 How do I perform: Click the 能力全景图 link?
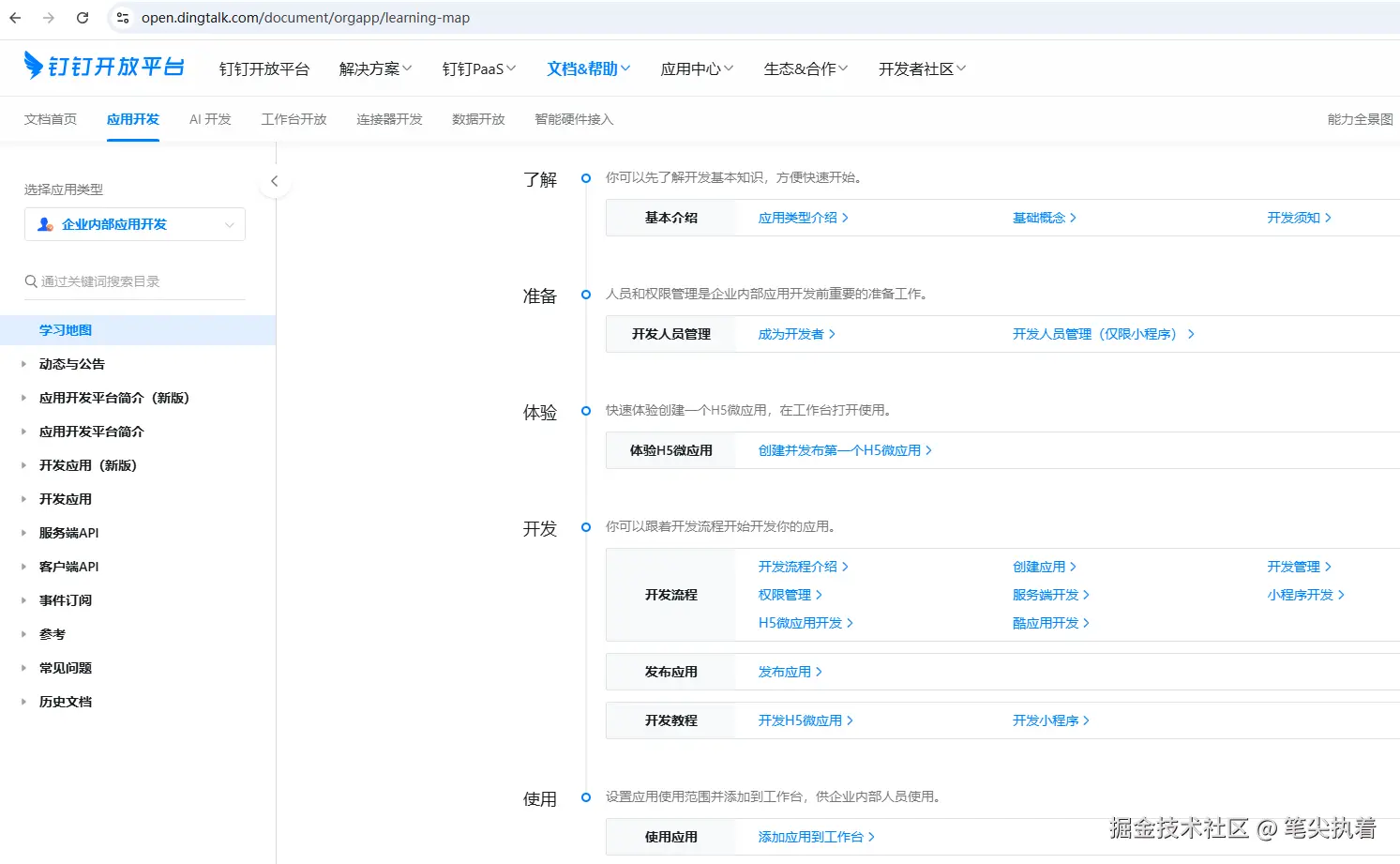click(x=1360, y=119)
